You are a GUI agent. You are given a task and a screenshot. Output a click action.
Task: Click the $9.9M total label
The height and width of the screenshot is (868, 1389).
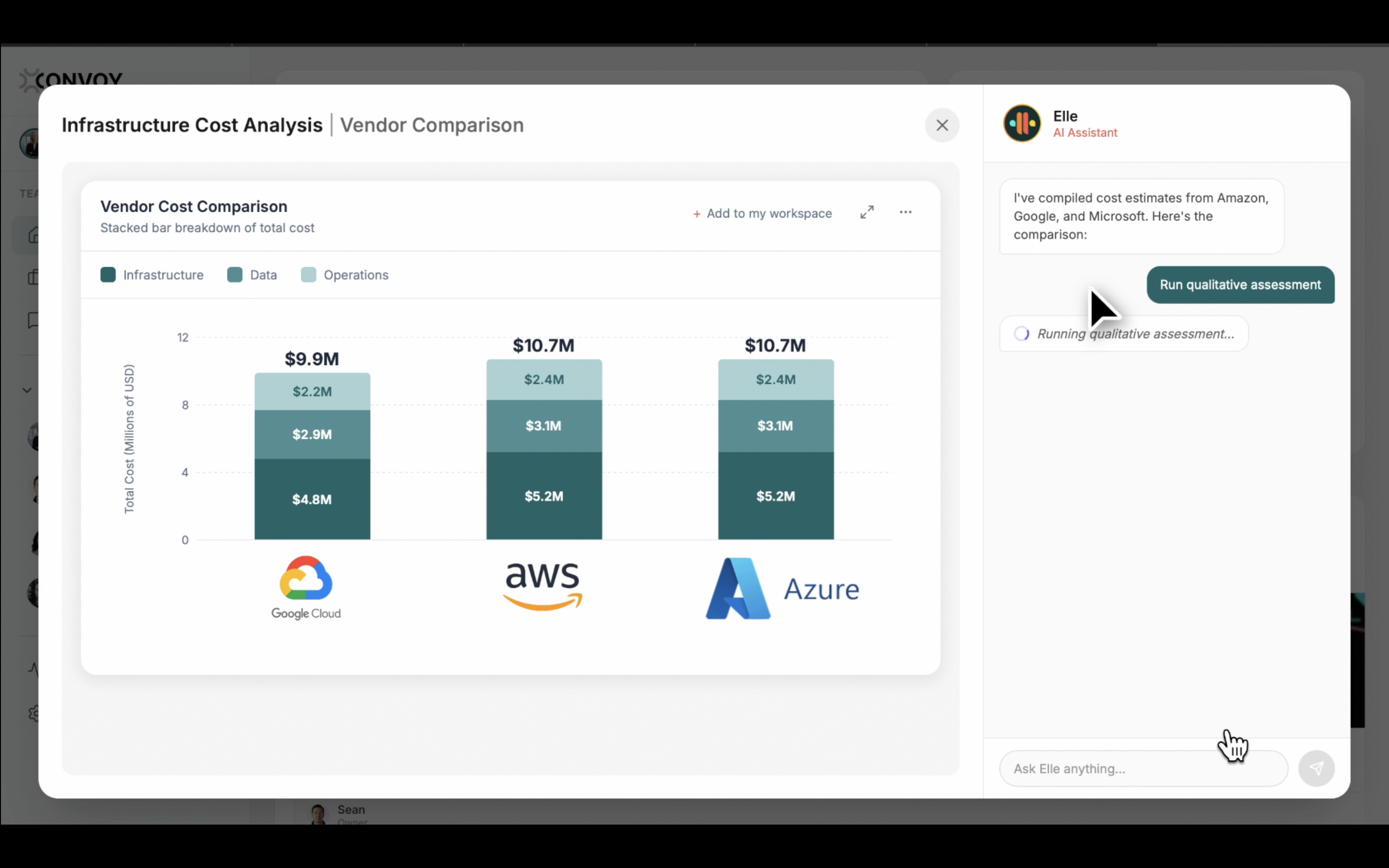coord(312,359)
